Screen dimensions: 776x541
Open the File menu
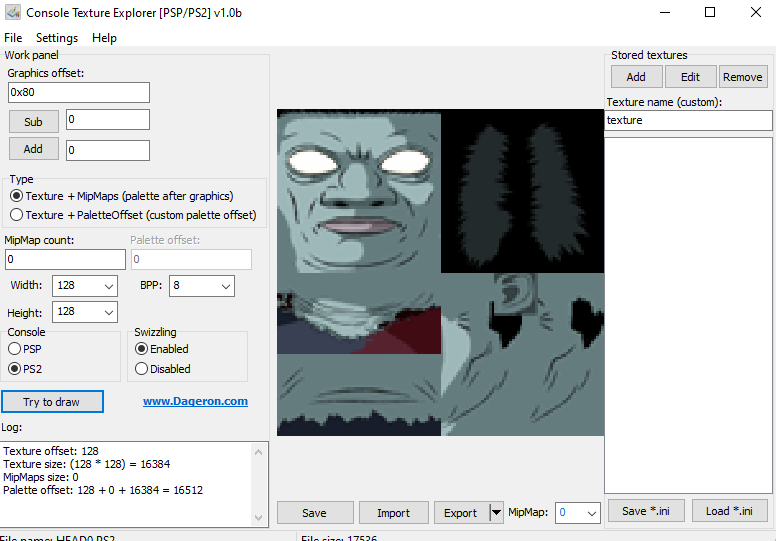(x=13, y=38)
